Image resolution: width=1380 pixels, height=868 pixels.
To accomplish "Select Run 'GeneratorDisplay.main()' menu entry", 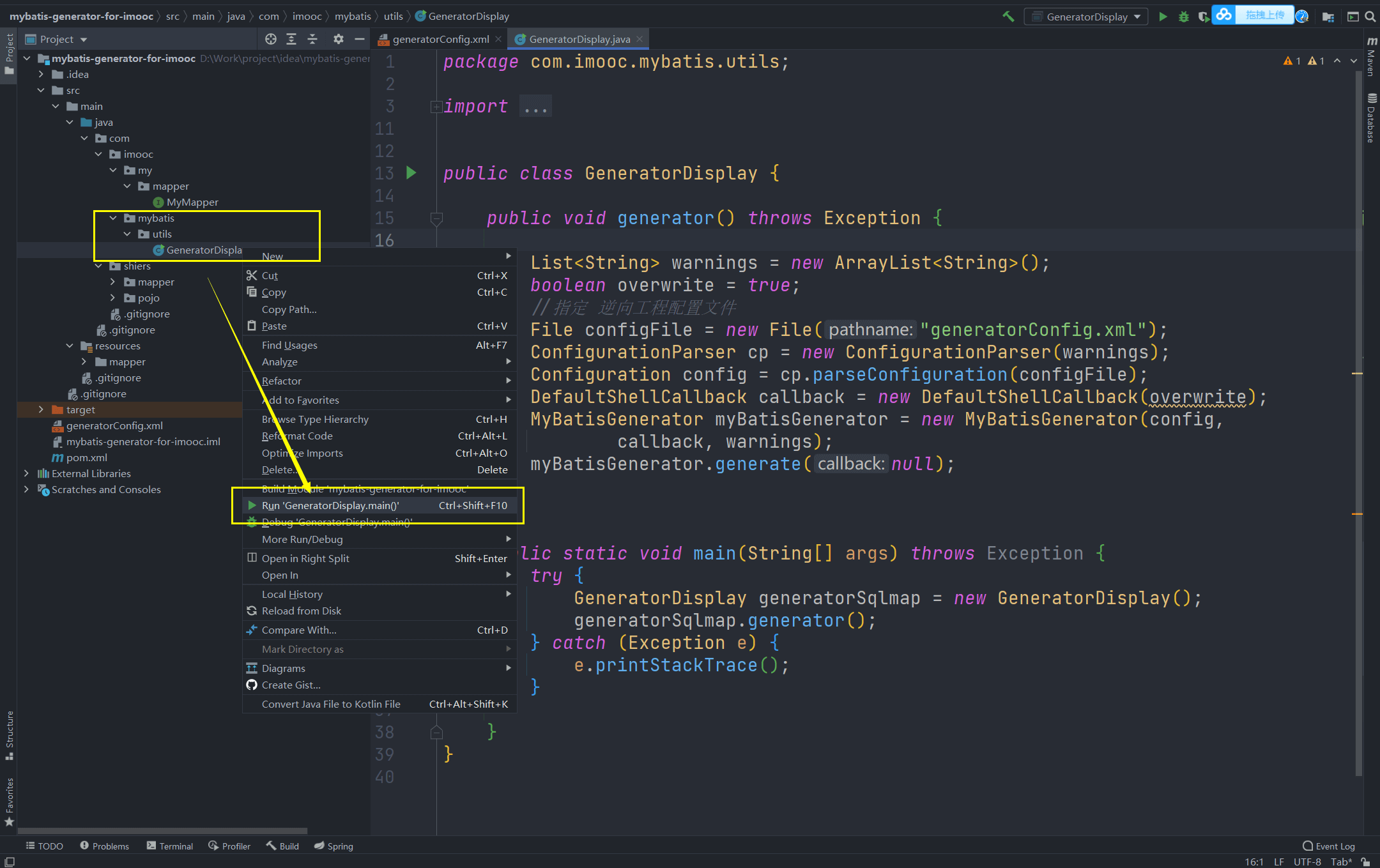I will [330, 505].
